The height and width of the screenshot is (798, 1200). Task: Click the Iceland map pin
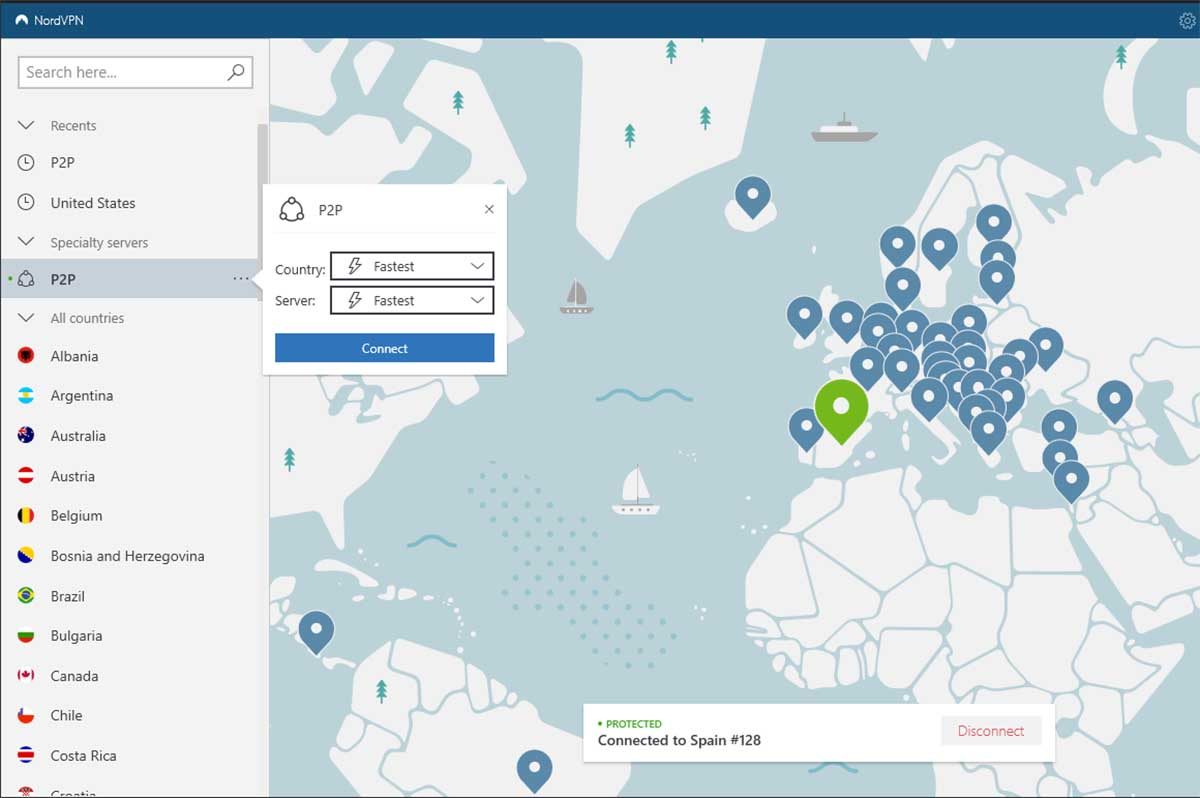[x=753, y=196]
